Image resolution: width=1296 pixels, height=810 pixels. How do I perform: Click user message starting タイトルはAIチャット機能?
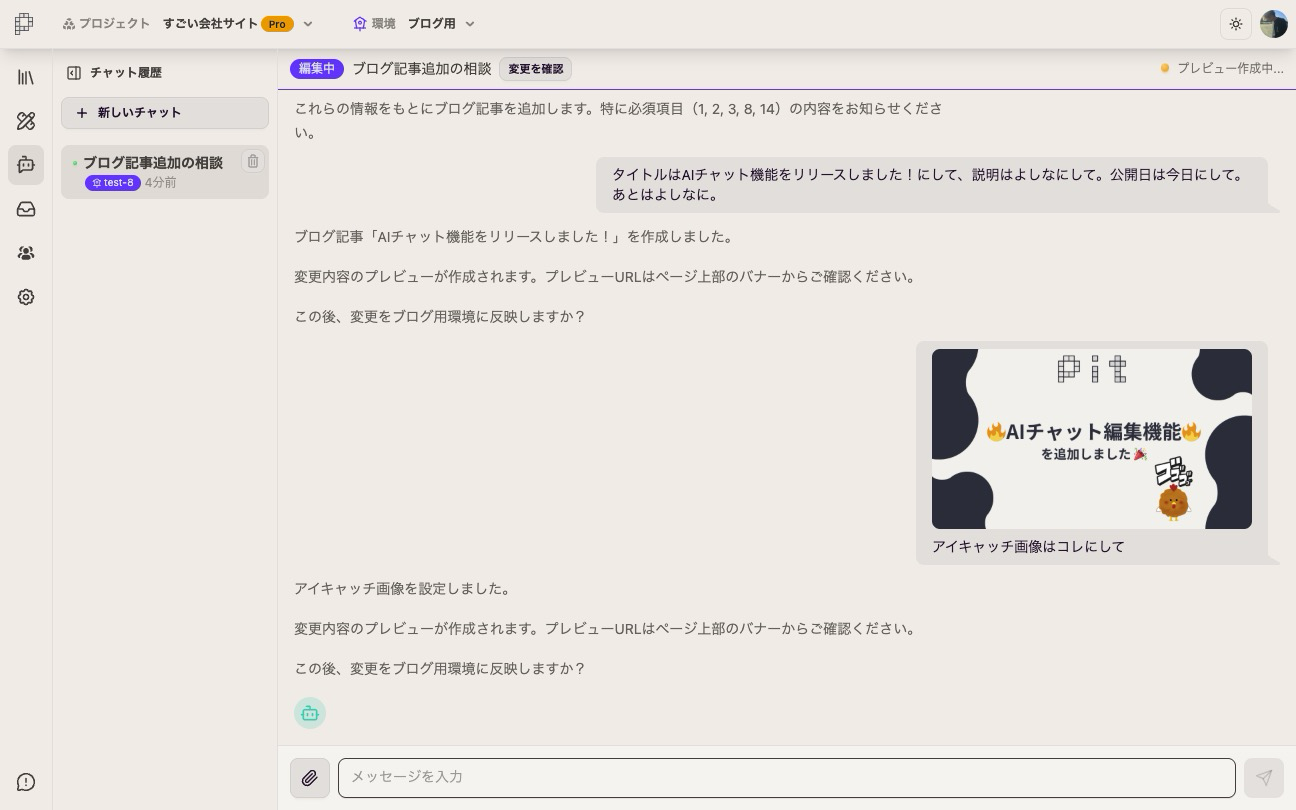[x=932, y=185]
